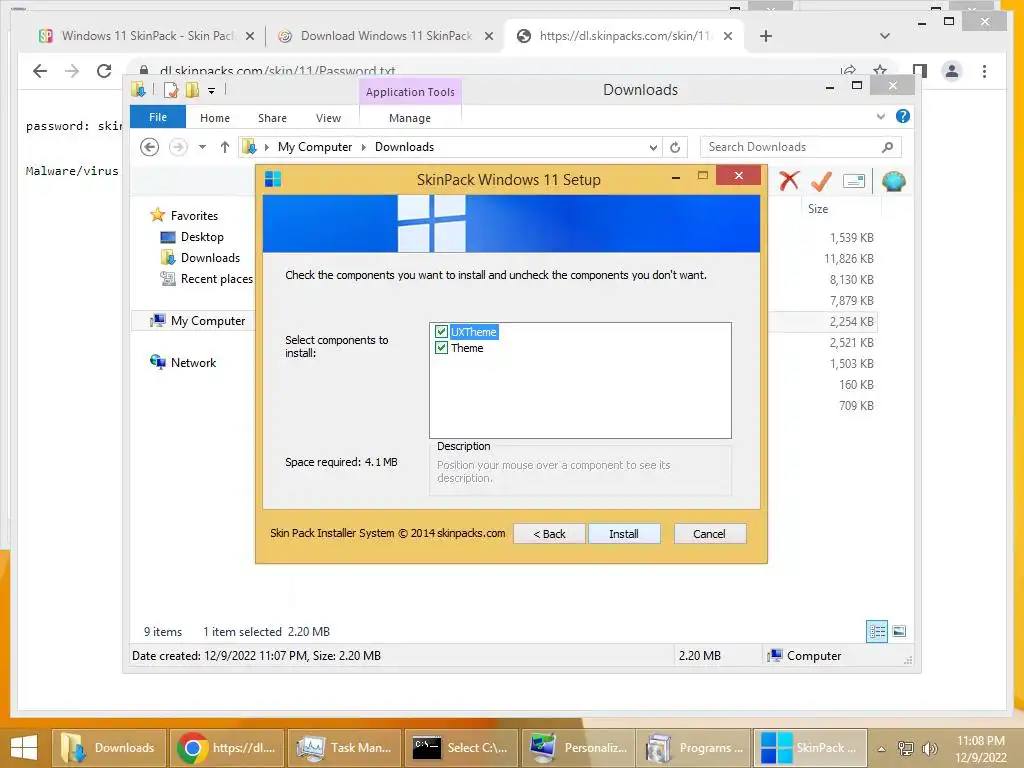This screenshot has height=768, width=1024.
Task: Open Personalization window from taskbar
Action: (578, 748)
